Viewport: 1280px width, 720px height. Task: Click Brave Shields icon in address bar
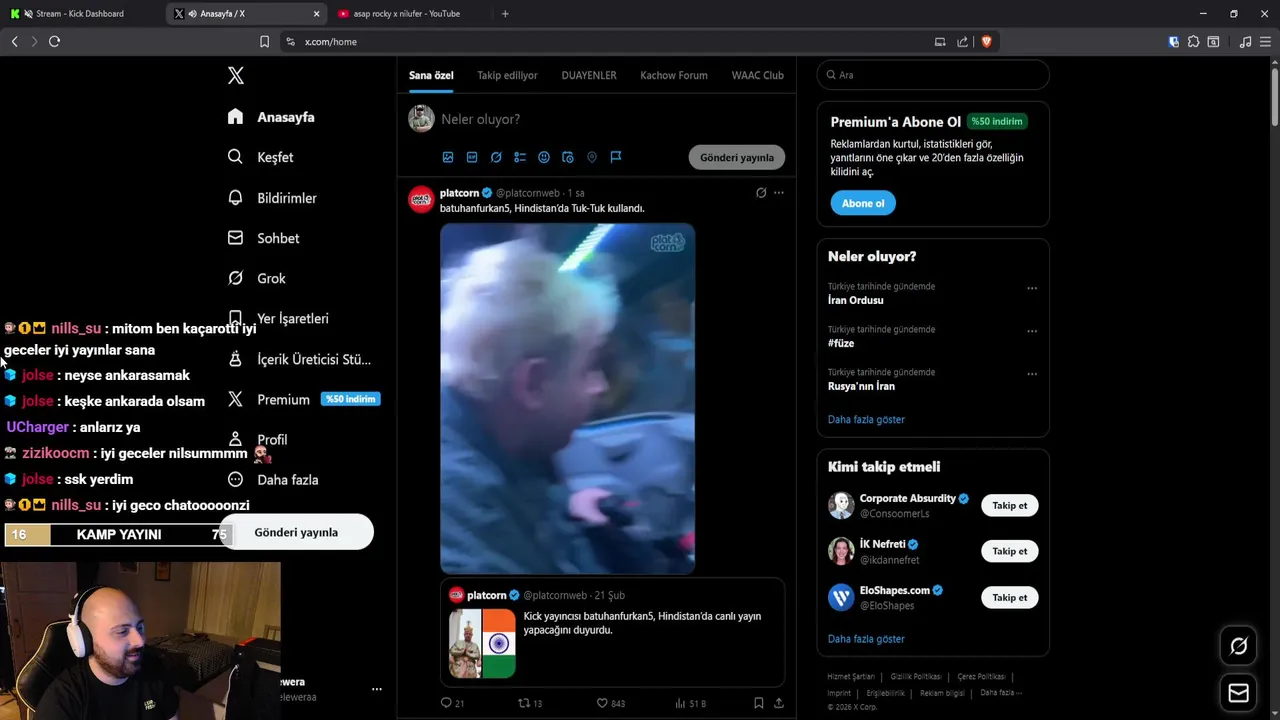[986, 42]
